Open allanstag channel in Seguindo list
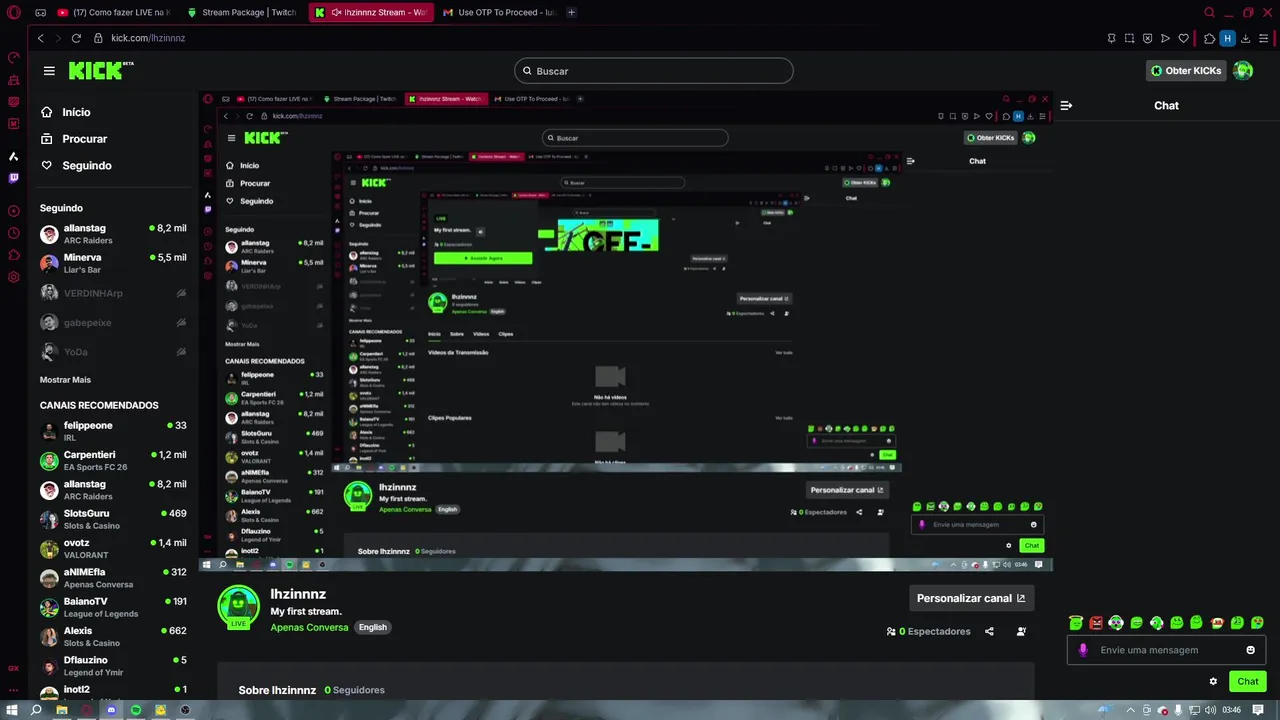Image resolution: width=1280 pixels, height=720 pixels. (x=113, y=234)
